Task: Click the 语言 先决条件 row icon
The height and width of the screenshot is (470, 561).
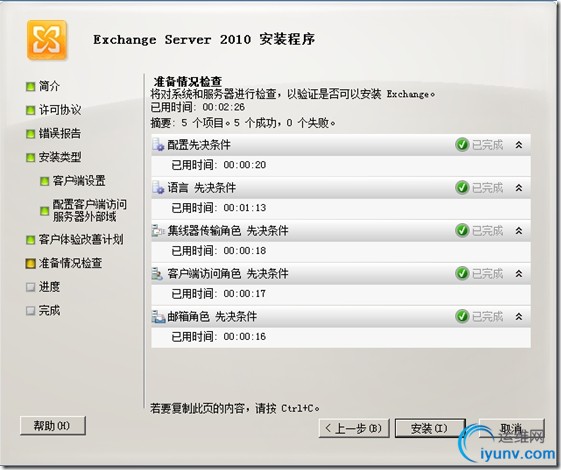Action: pyautogui.click(x=158, y=188)
